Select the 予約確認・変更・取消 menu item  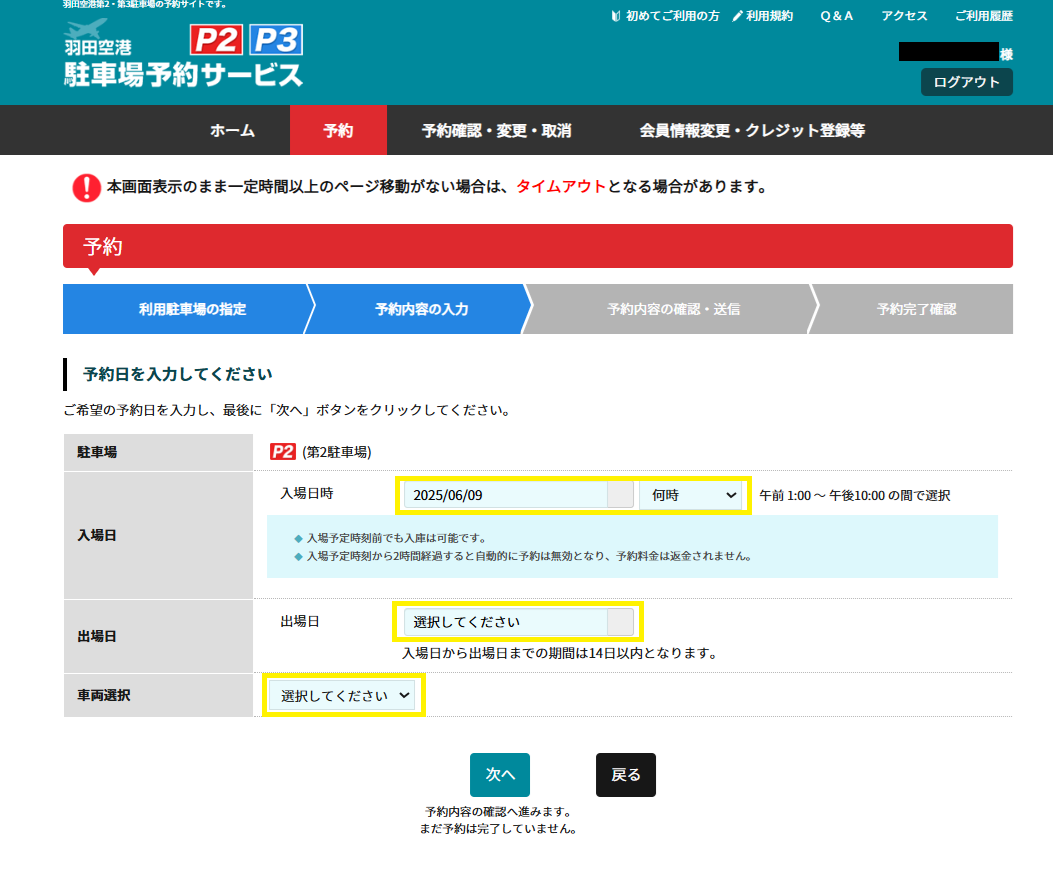(x=496, y=131)
